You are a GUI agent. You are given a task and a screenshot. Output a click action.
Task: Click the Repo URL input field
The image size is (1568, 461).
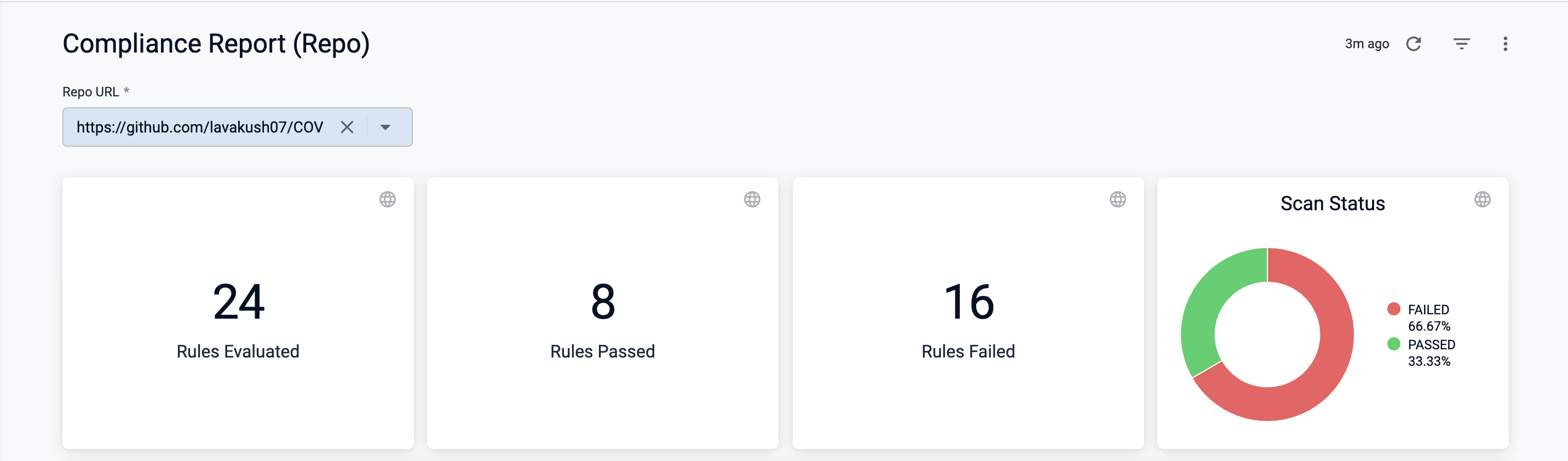click(x=200, y=127)
